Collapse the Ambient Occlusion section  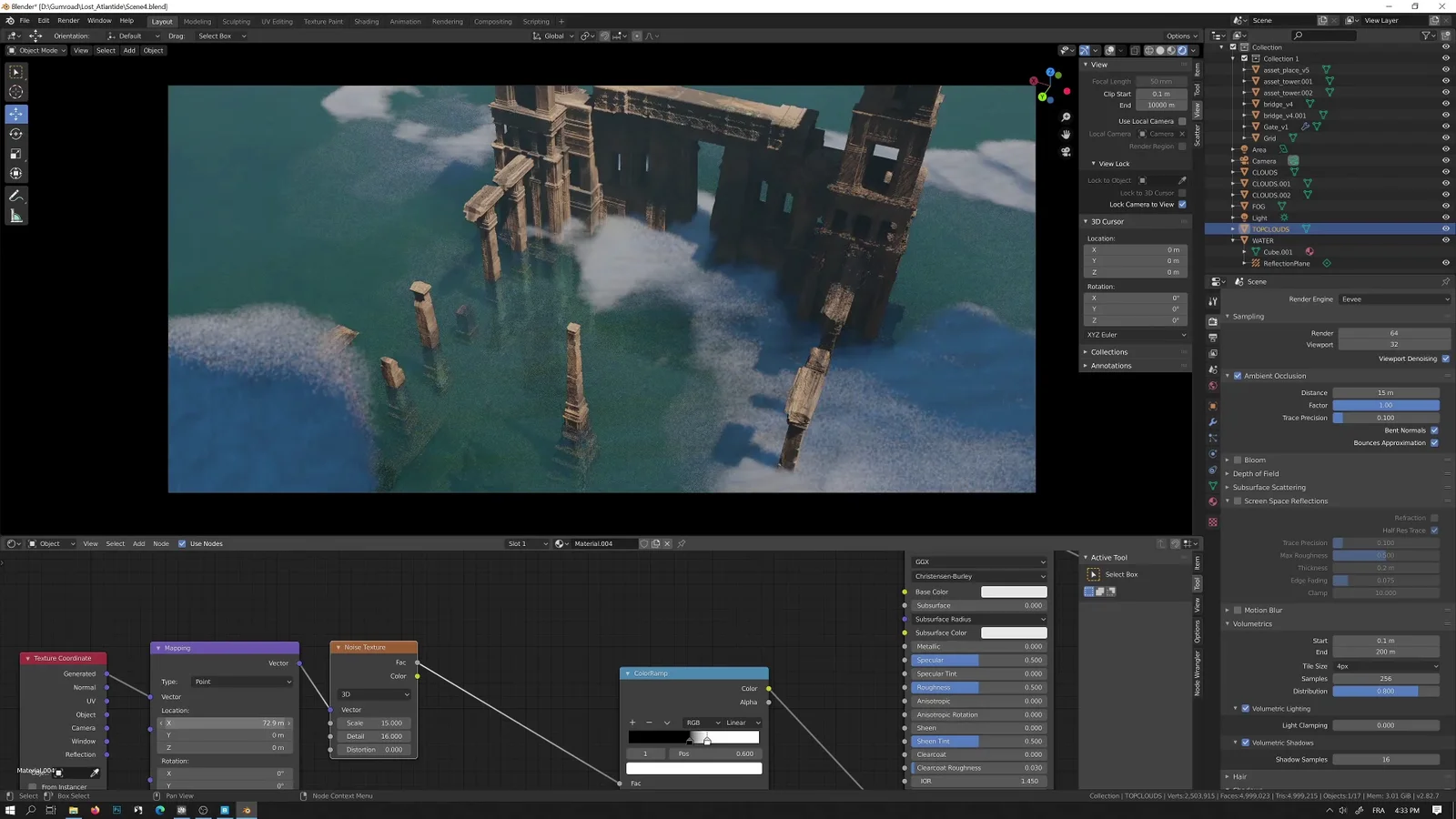tap(1228, 375)
